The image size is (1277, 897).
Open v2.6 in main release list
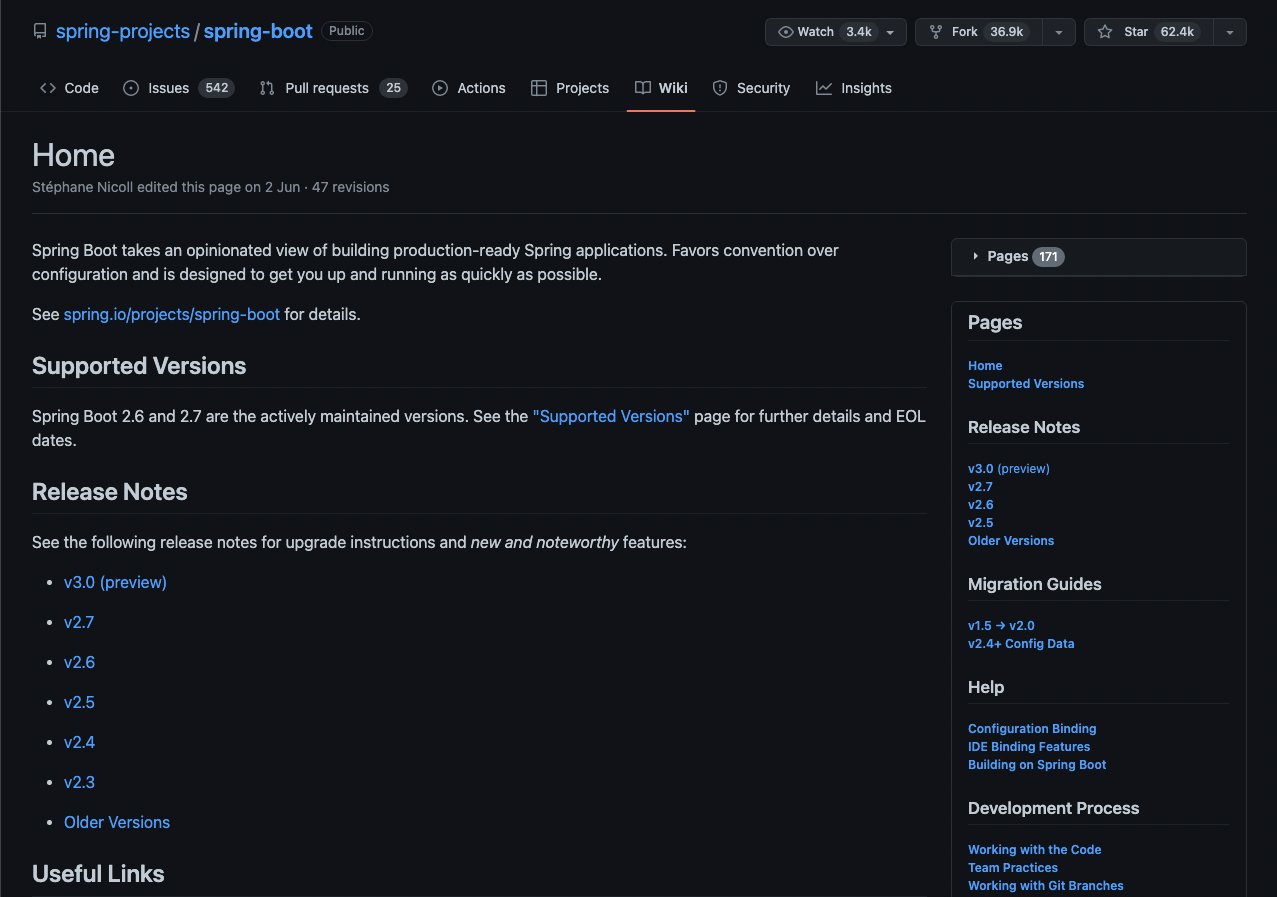point(79,662)
